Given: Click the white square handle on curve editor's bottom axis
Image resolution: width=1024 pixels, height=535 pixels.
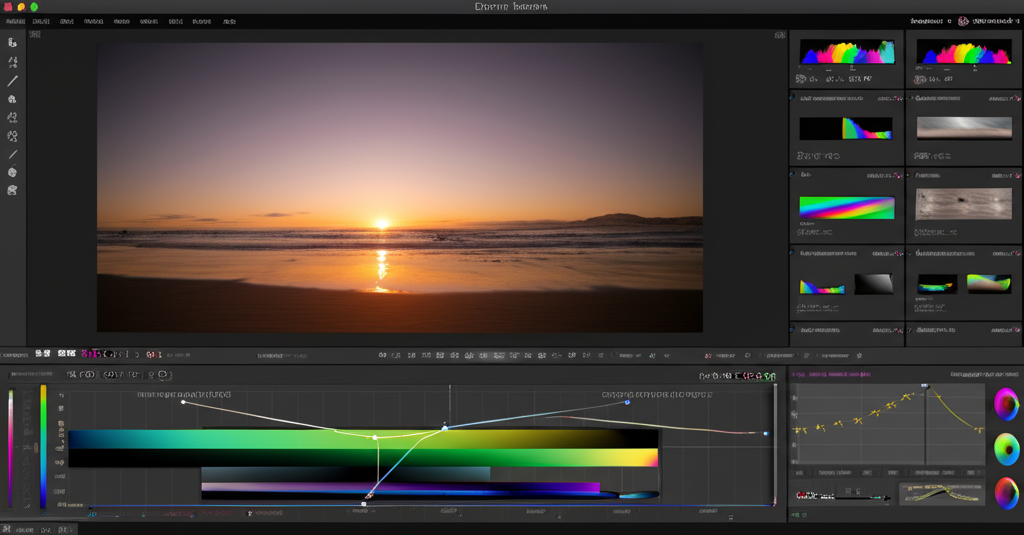Looking at the screenshot, I should point(364,504).
